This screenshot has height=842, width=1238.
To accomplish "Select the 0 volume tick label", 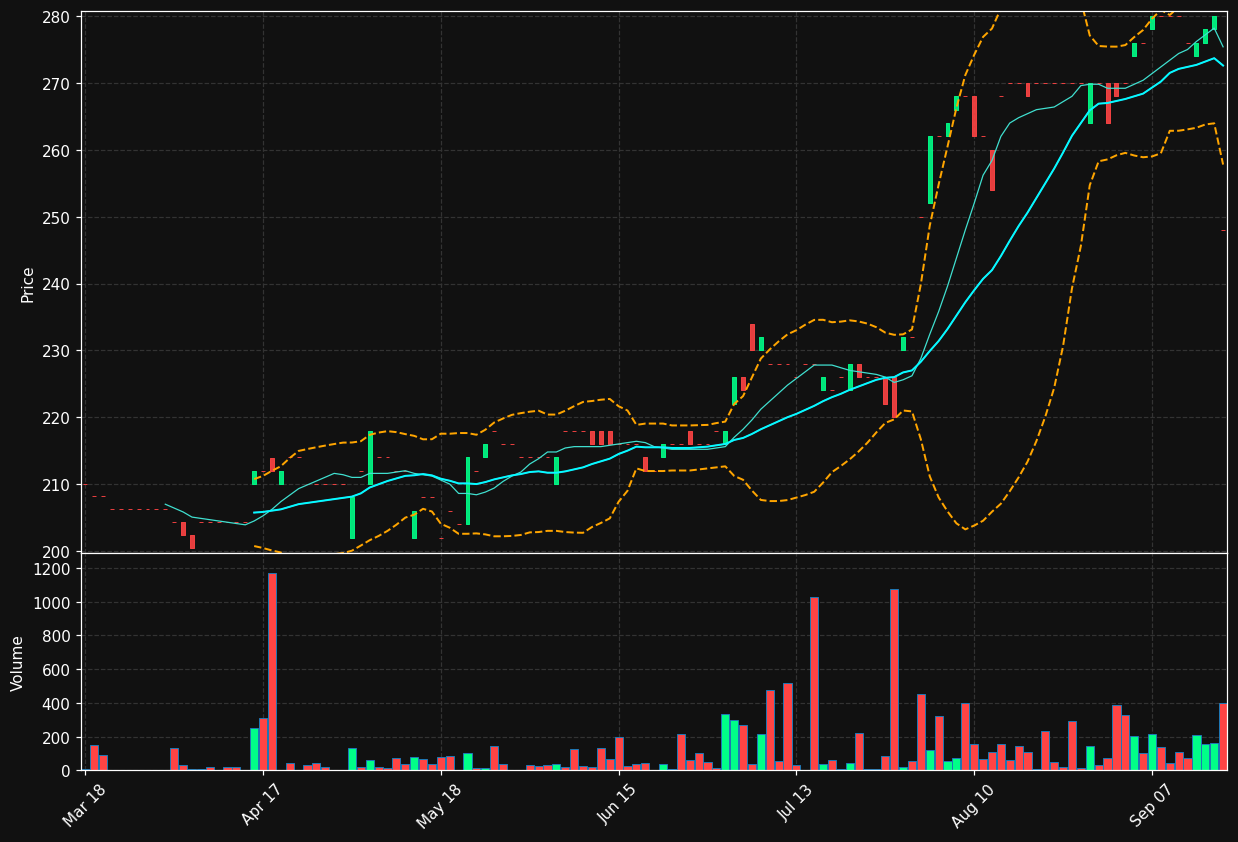I will 64,771.
